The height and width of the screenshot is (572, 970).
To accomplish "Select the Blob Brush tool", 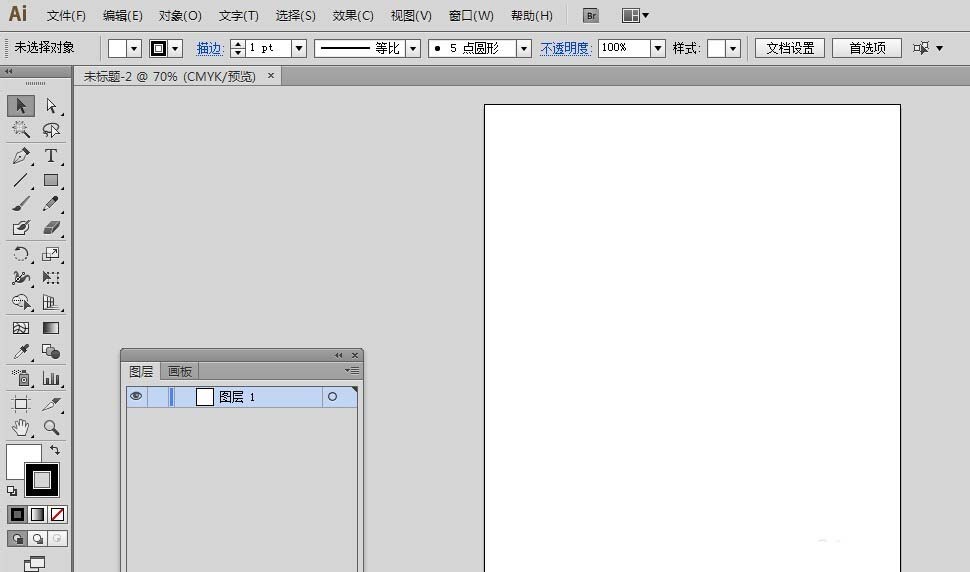I will (x=20, y=228).
